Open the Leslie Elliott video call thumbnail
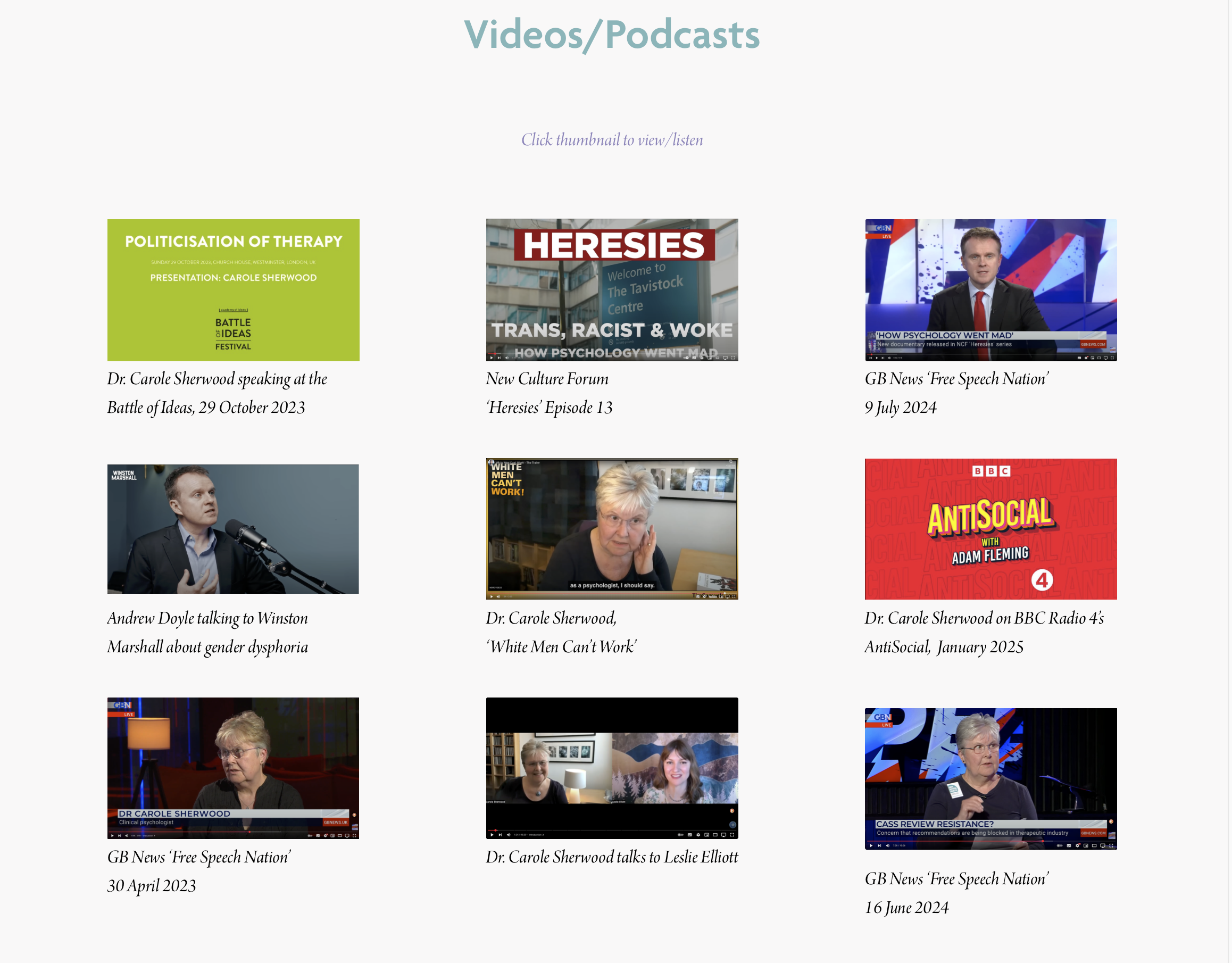This screenshot has width=1232, height=963. pos(612,768)
